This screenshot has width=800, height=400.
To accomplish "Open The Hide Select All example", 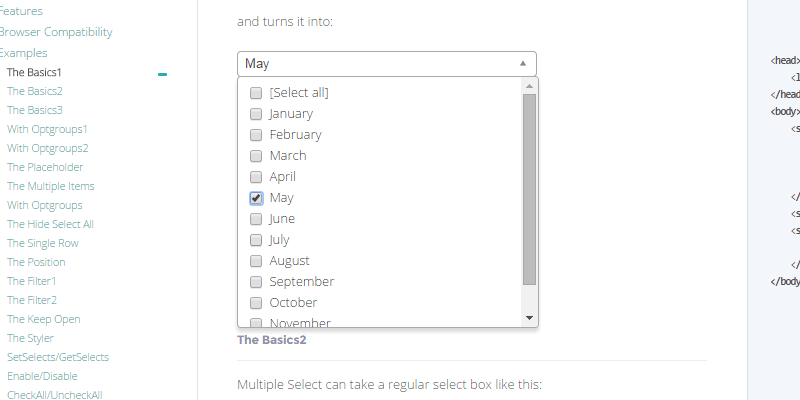I will (x=50, y=224).
